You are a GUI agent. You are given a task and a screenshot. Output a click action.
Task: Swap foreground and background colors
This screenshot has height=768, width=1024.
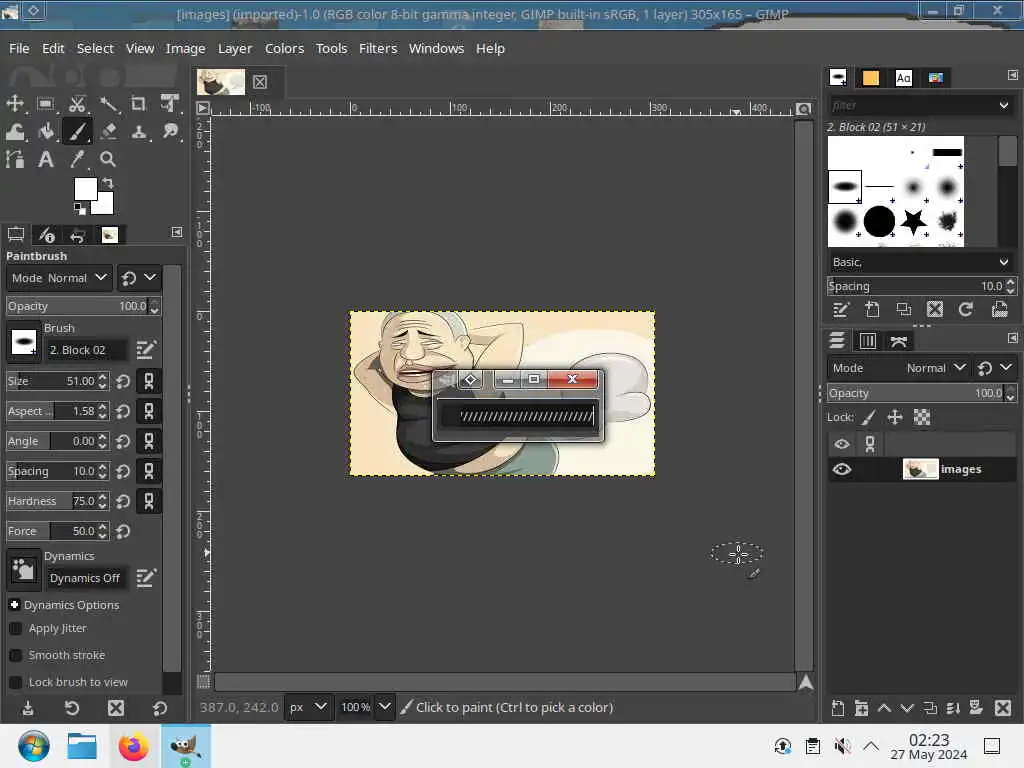pyautogui.click(x=108, y=183)
